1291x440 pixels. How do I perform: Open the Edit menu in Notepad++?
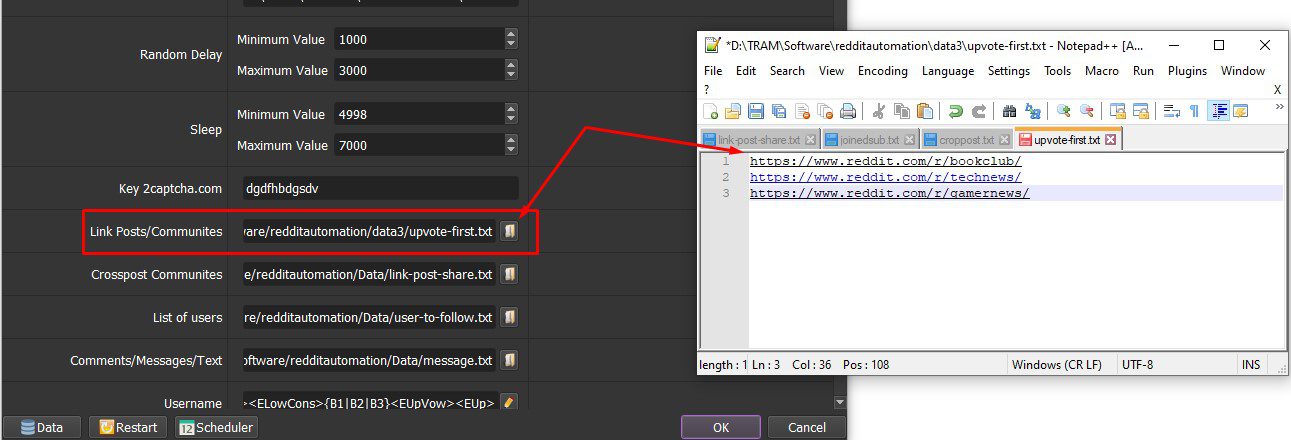746,71
